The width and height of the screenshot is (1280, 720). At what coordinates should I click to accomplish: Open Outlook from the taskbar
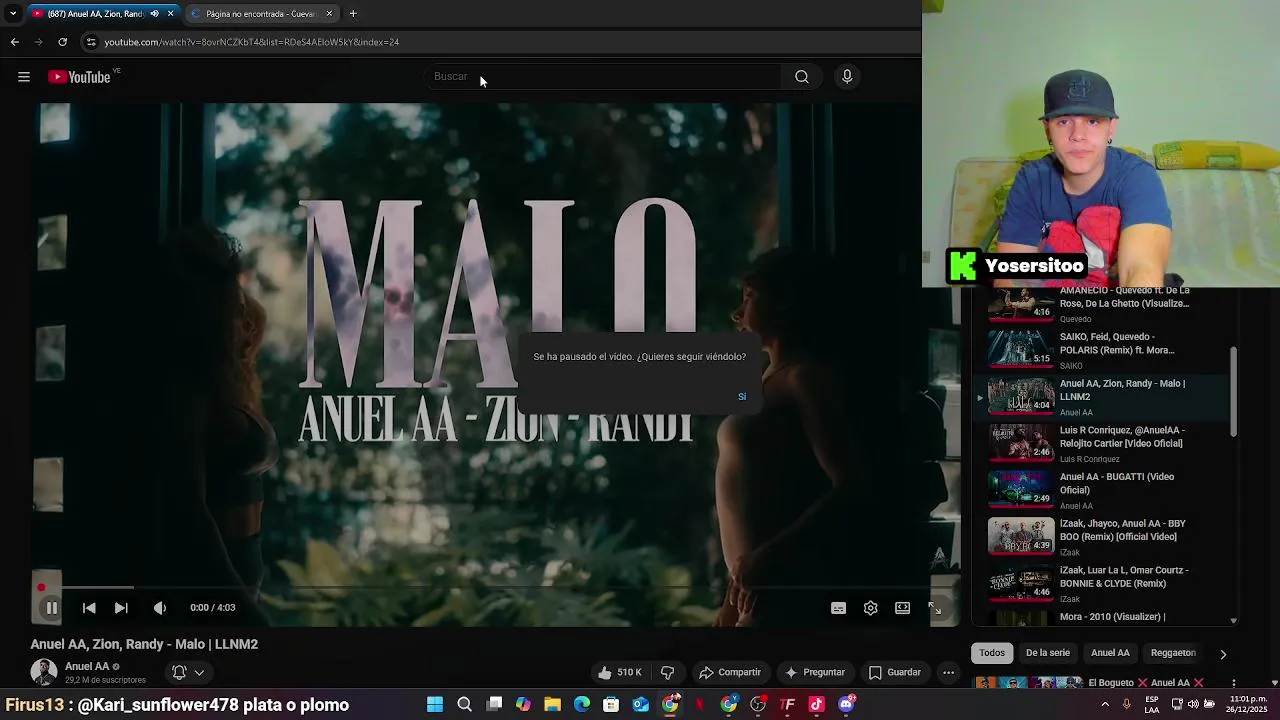pyautogui.click(x=641, y=705)
